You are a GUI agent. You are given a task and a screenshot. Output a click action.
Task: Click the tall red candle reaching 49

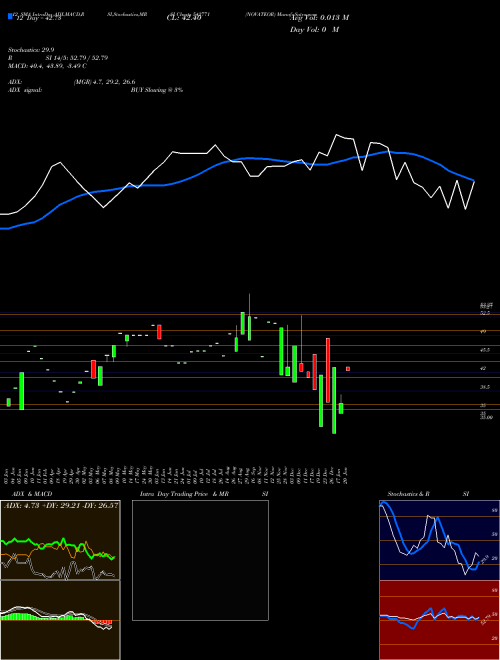point(327,370)
